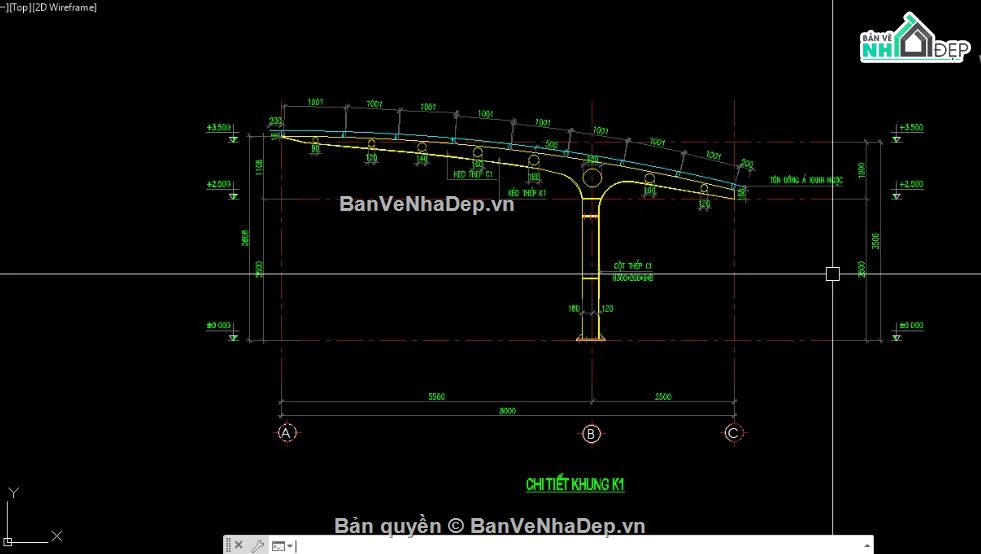Select grid bubble C
The width and height of the screenshot is (981, 554).
[x=734, y=433]
